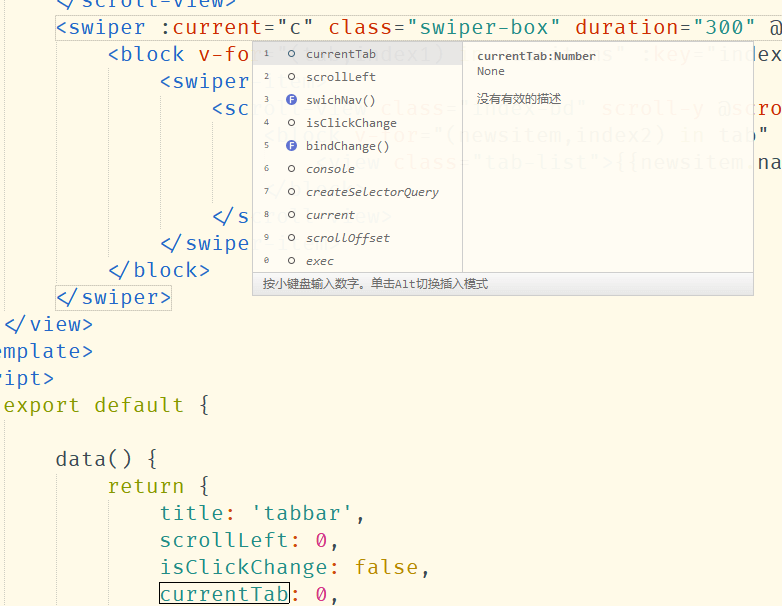Click the duration="300" attribute value
The height and width of the screenshot is (606, 782).
point(724,27)
